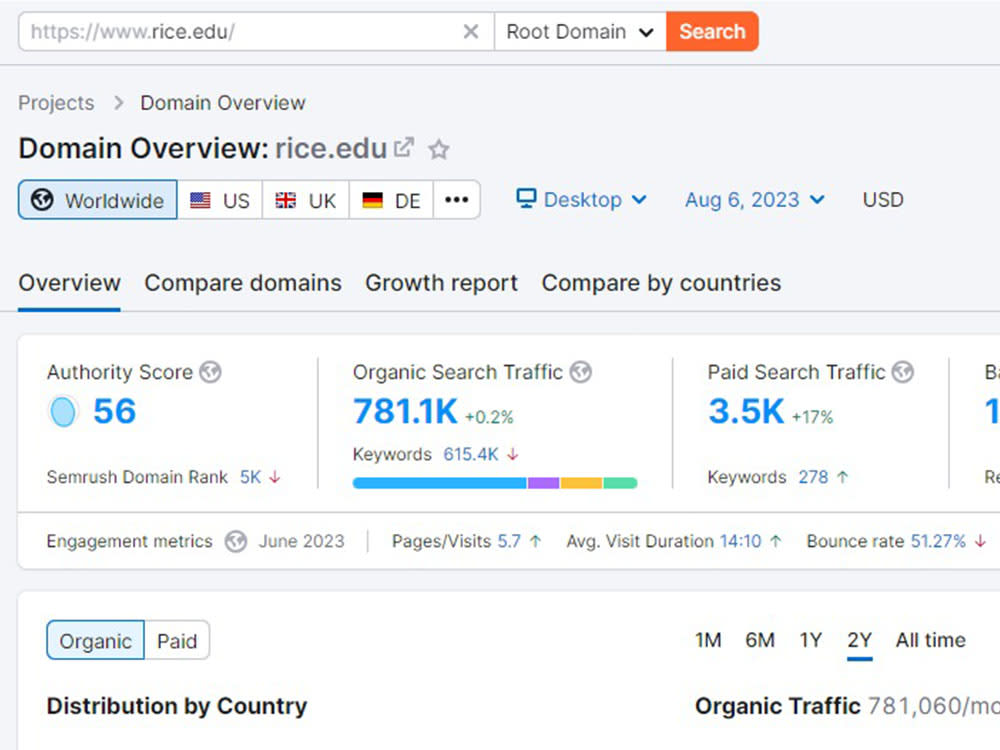This screenshot has height=750, width=1000.
Task: Click globe icon next to Paid Search Traffic
Action: click(x=902, y=372)
